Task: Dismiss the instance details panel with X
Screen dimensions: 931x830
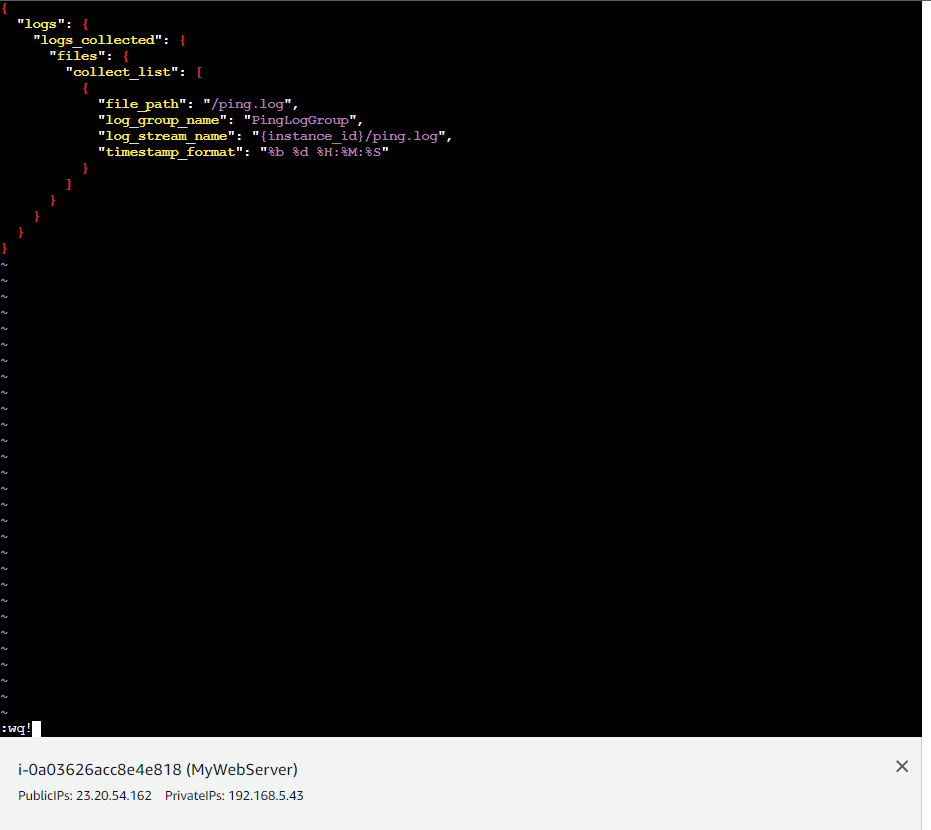Action: (x=902, y=766)
